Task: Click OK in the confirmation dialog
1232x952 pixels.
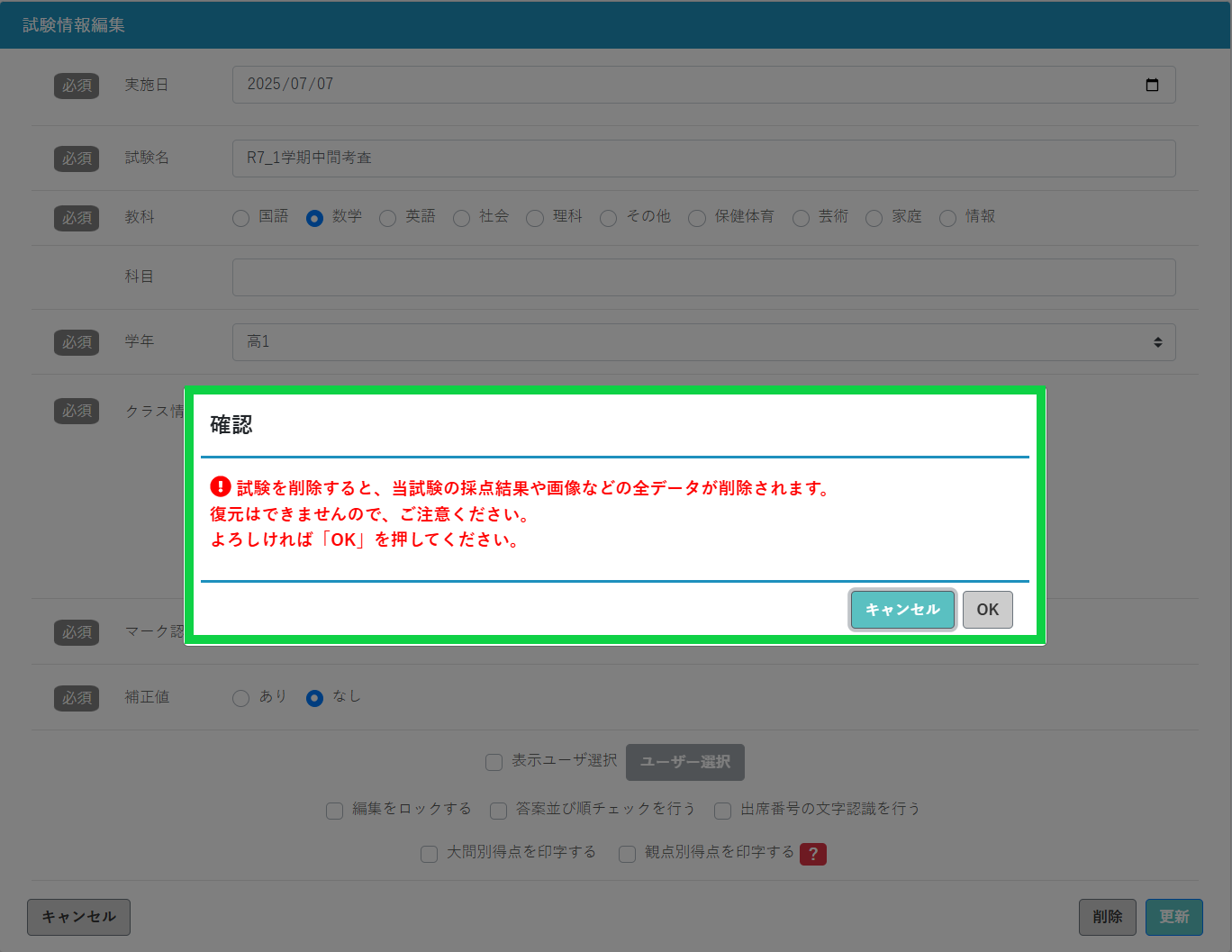Action: click(988, 610)
